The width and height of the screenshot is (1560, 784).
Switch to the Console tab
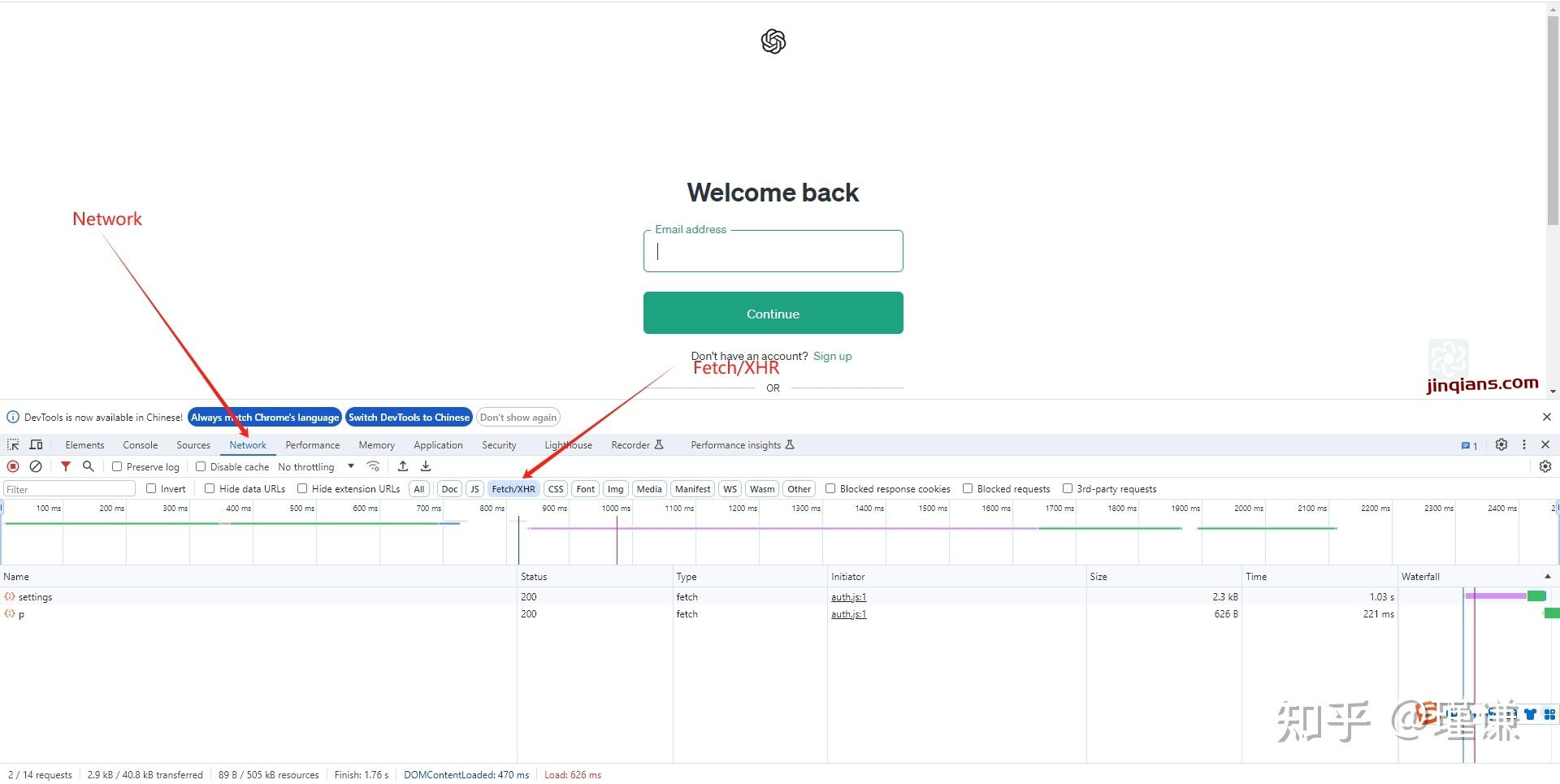[x=140, y=444]
